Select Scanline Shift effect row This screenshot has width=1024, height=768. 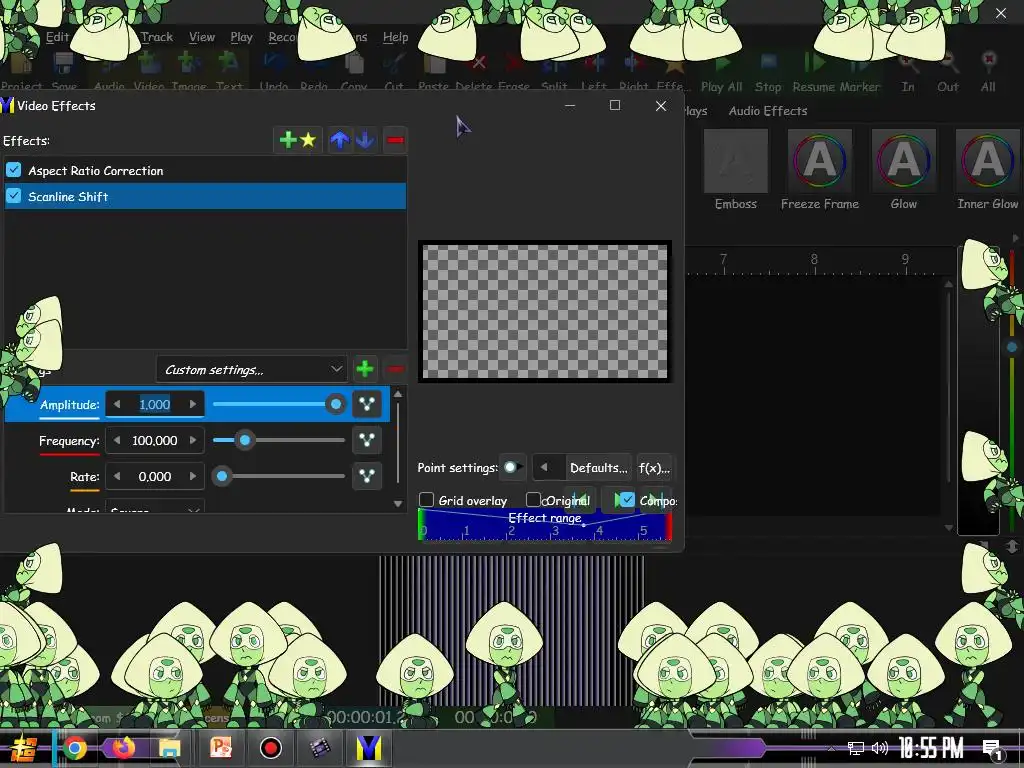click(205, 196)
